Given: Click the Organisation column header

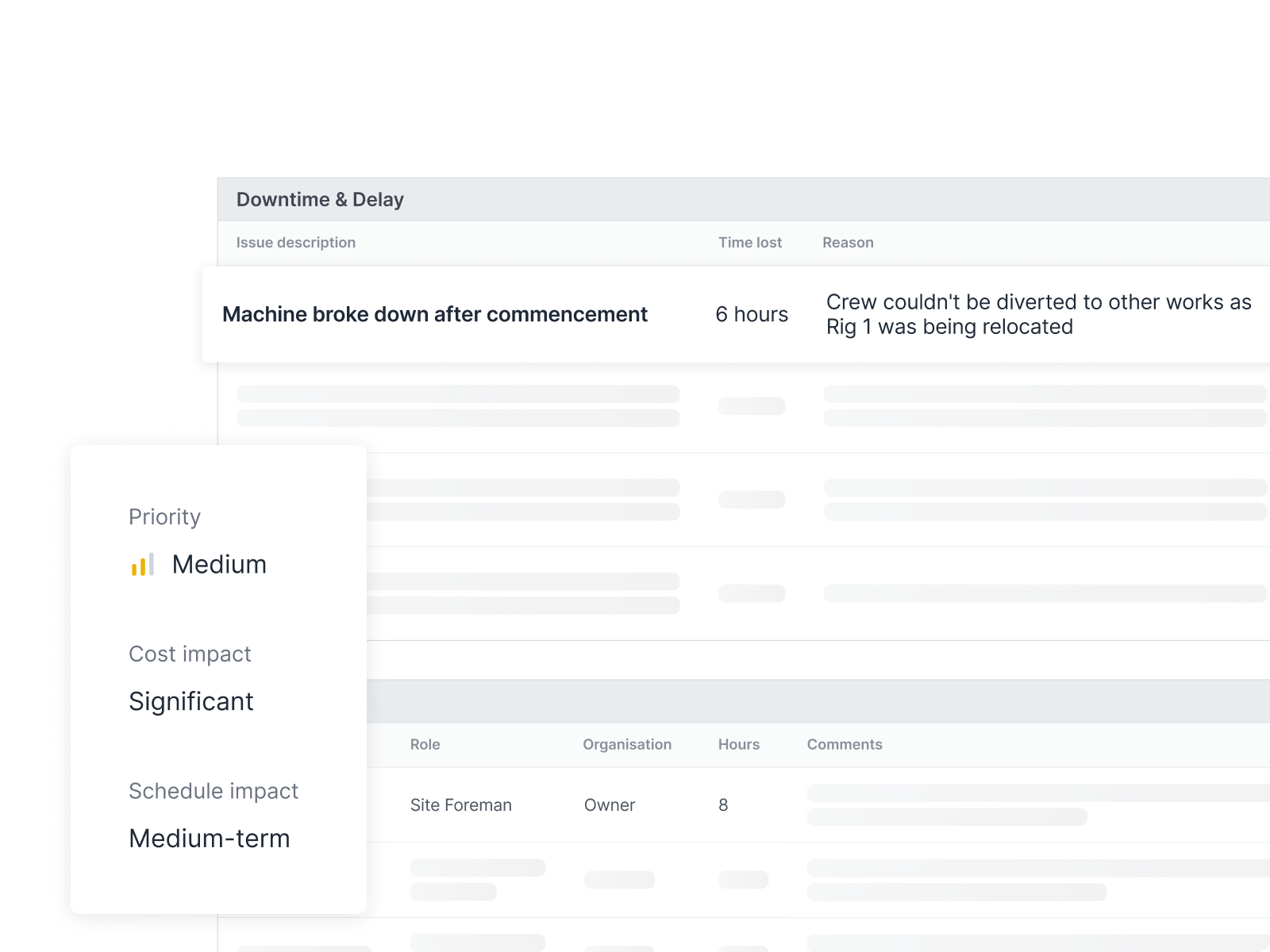Looking at the screenshot, I should [x=627, y=744].
